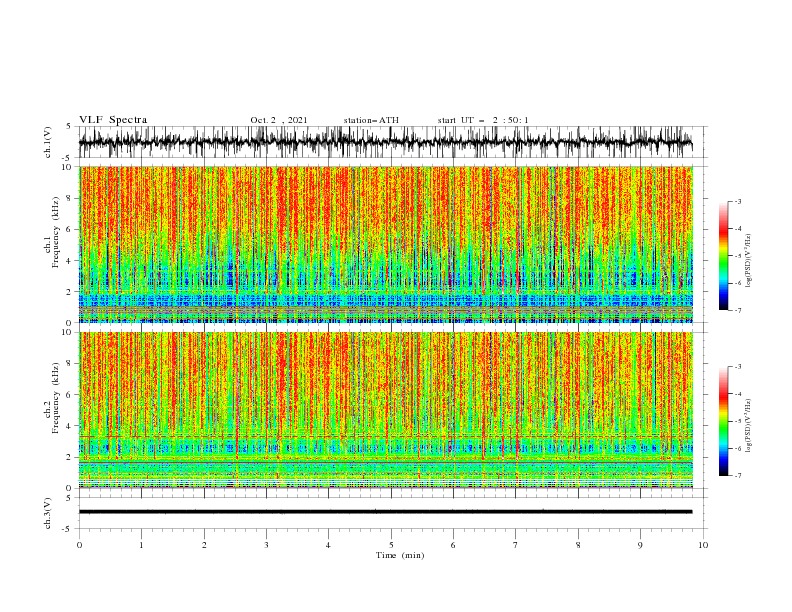Click the '-5' tick of ch.3(V) axis
The width and height of the screenshot is (792, 612).
[x=68, y=529]
